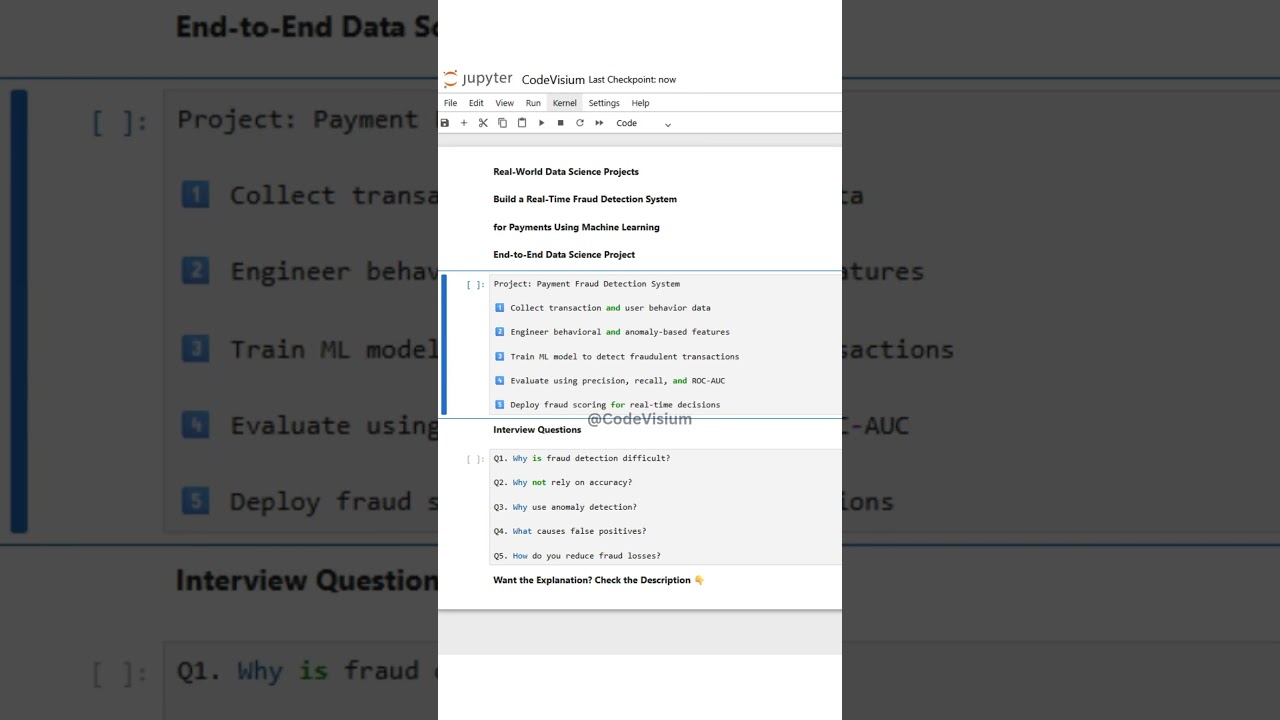Cut the selected cell with scissors icon

[483, 123]
